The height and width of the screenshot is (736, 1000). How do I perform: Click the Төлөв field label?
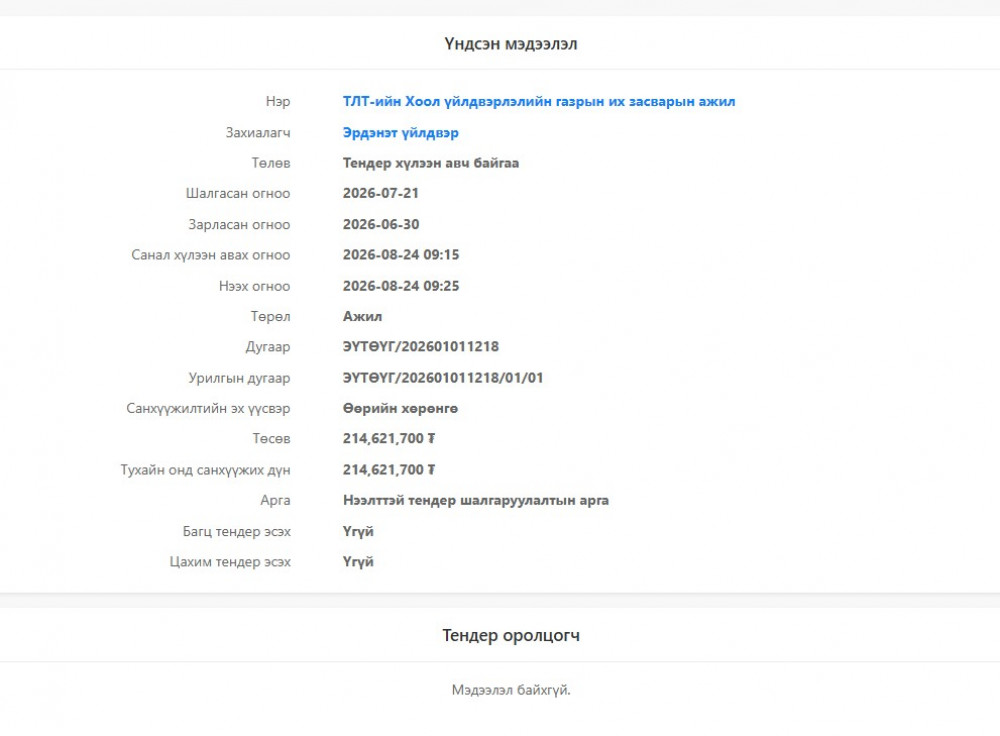[270, 163]
